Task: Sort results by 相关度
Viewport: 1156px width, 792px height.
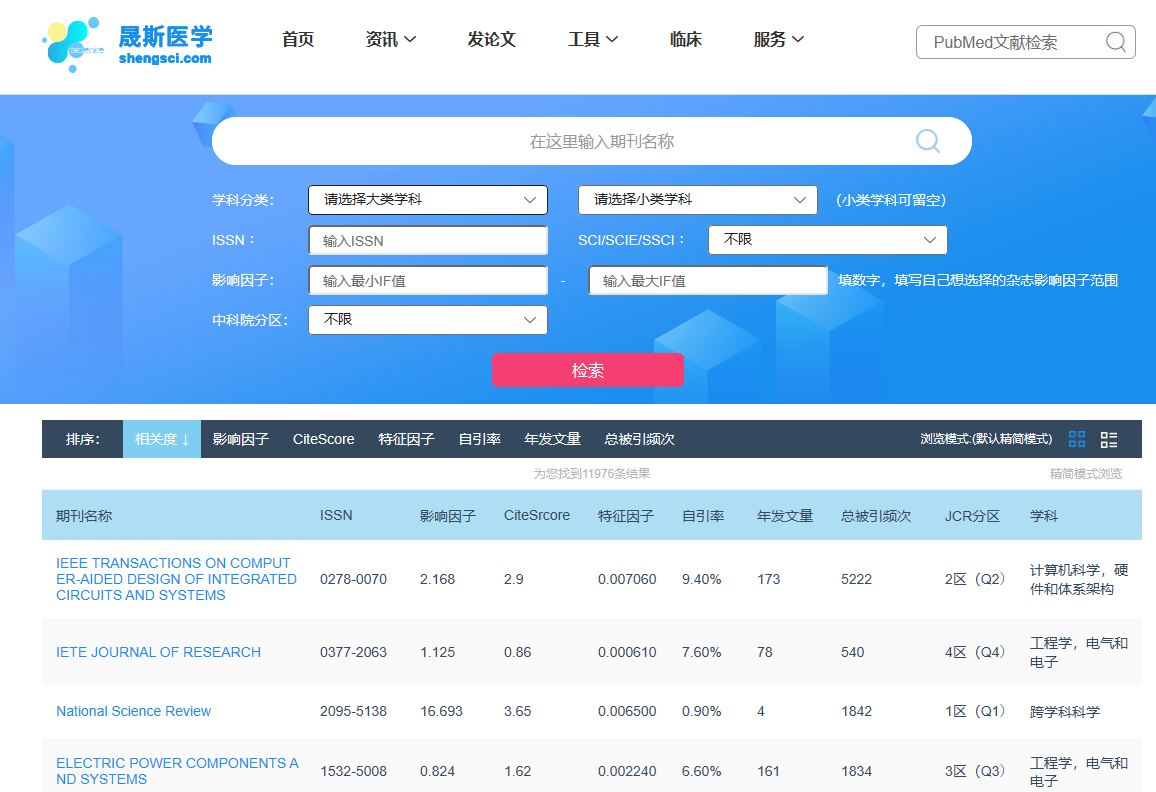Action: point(161,440)
